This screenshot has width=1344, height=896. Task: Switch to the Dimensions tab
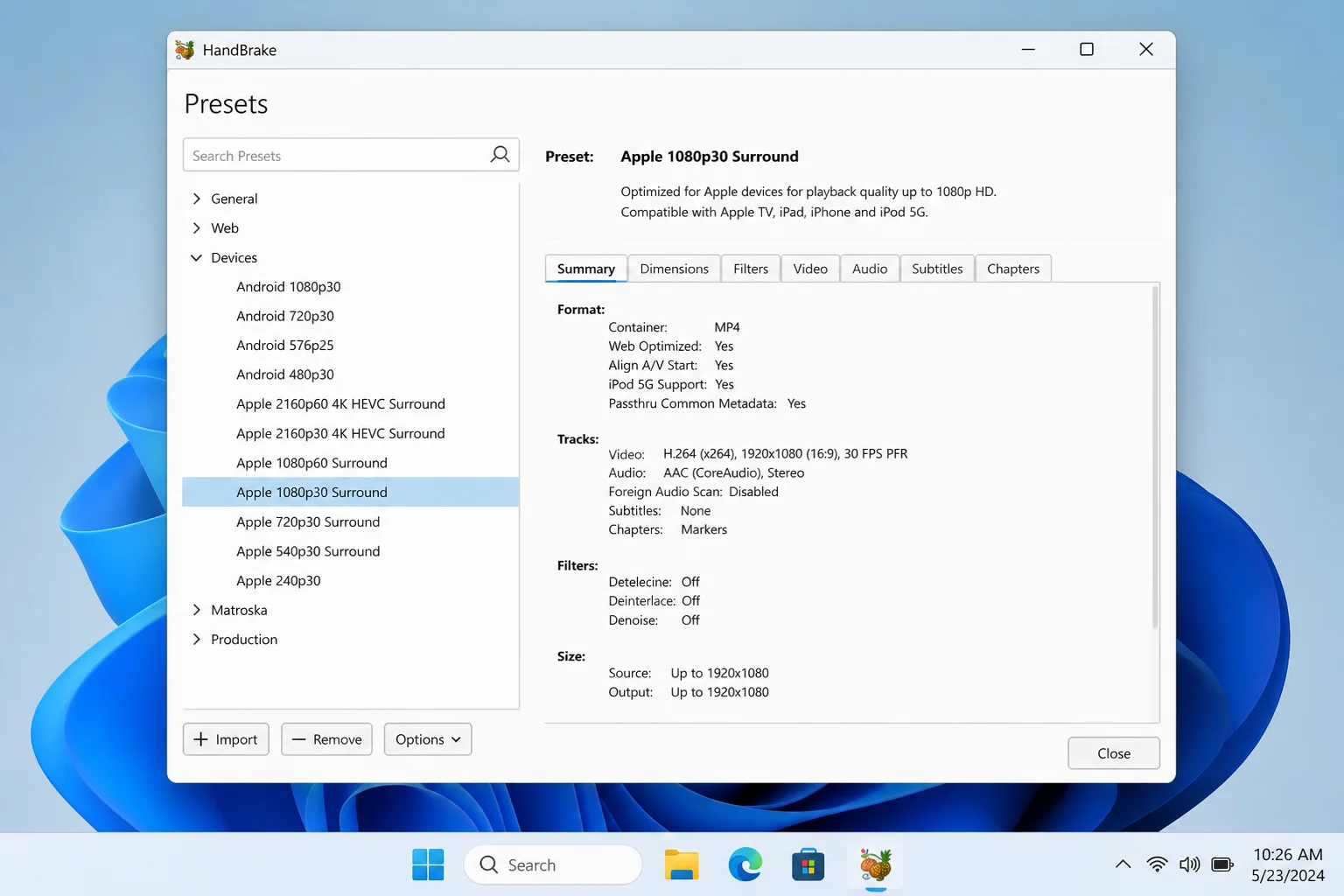coord(675,269)
